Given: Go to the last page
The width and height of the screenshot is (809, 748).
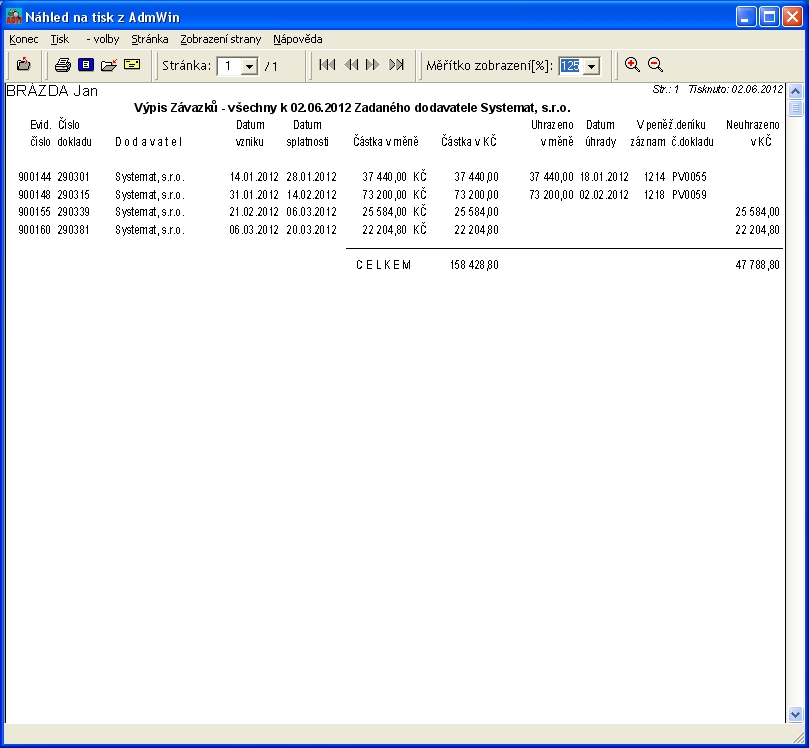Looking at the screenshot, I should tap(396, 65).
